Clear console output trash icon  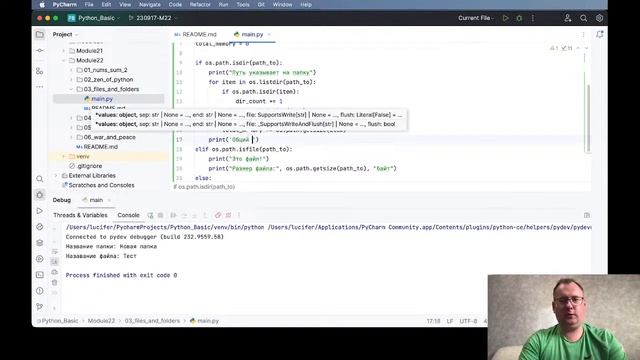[55, 282]
